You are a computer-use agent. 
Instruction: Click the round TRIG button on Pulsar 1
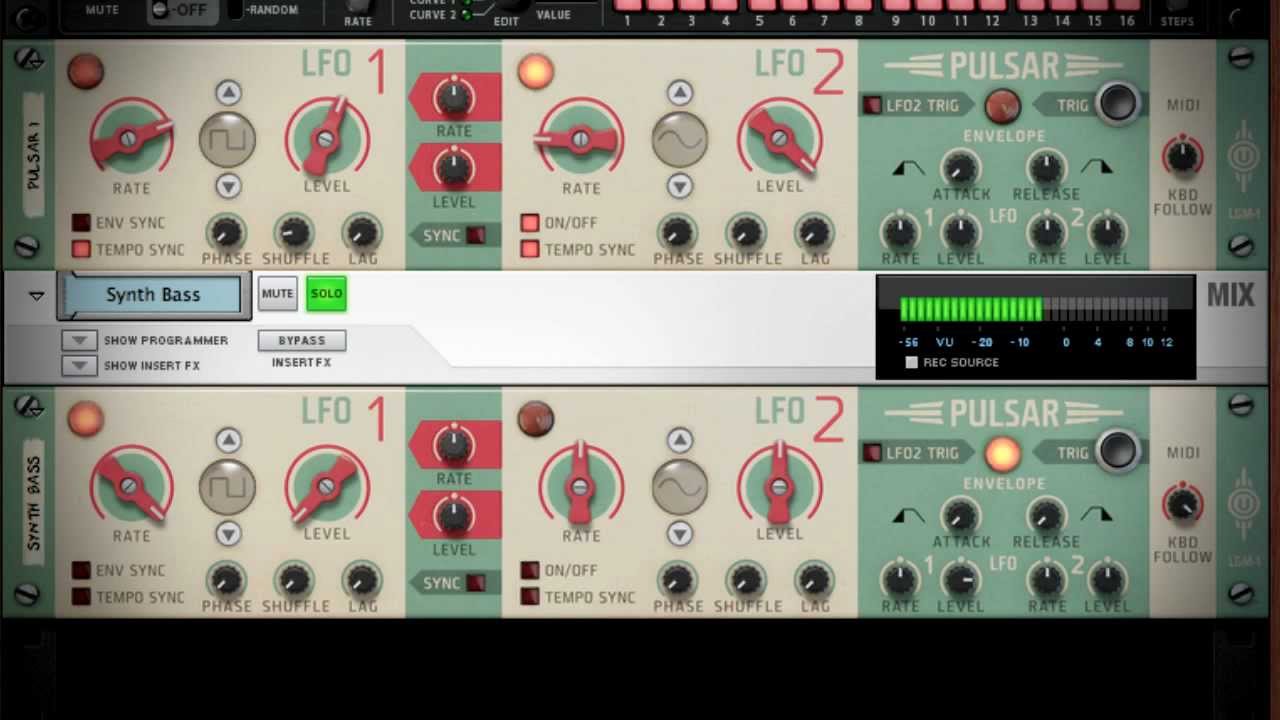pyautogui.click(x=1118, y=104)
